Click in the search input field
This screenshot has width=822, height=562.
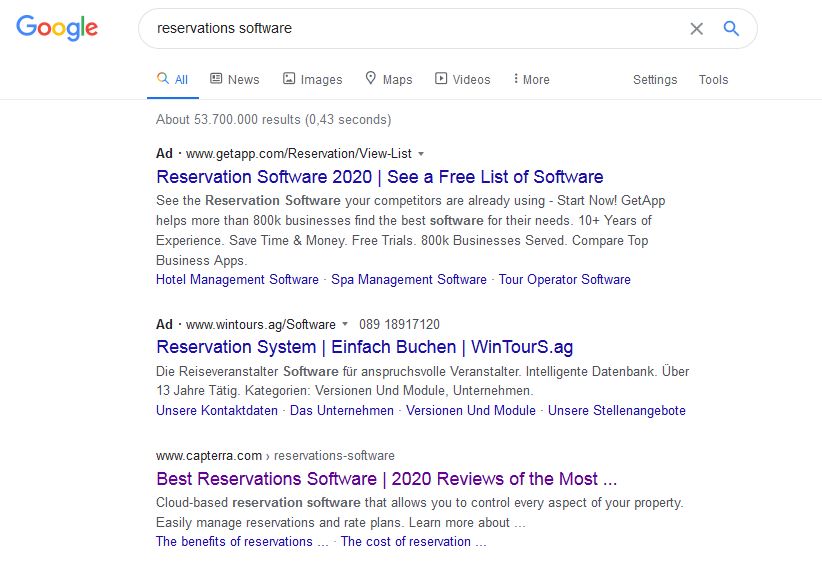click(414, 28)
